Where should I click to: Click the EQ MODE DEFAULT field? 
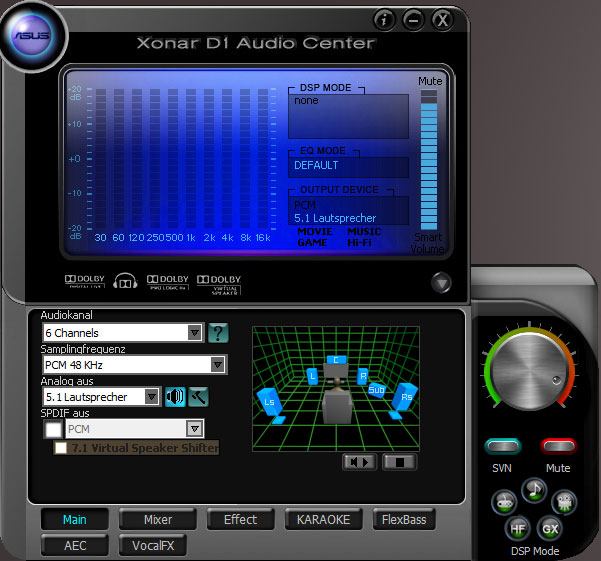(348, 167)
